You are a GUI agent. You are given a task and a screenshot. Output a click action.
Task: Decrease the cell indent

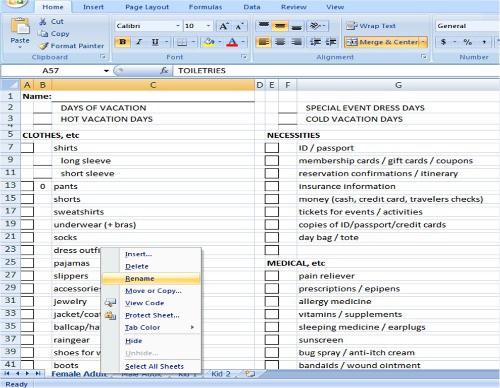point(315,42)
